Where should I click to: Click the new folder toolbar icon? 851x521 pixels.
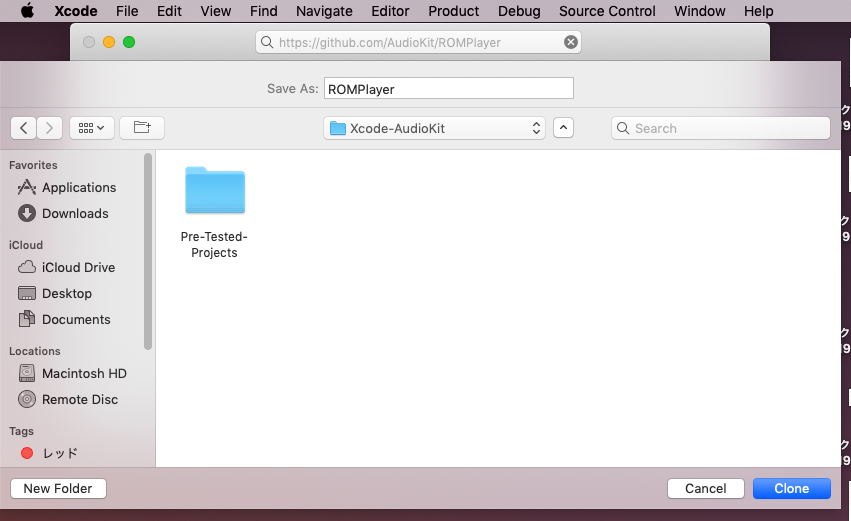pos(142,128)
